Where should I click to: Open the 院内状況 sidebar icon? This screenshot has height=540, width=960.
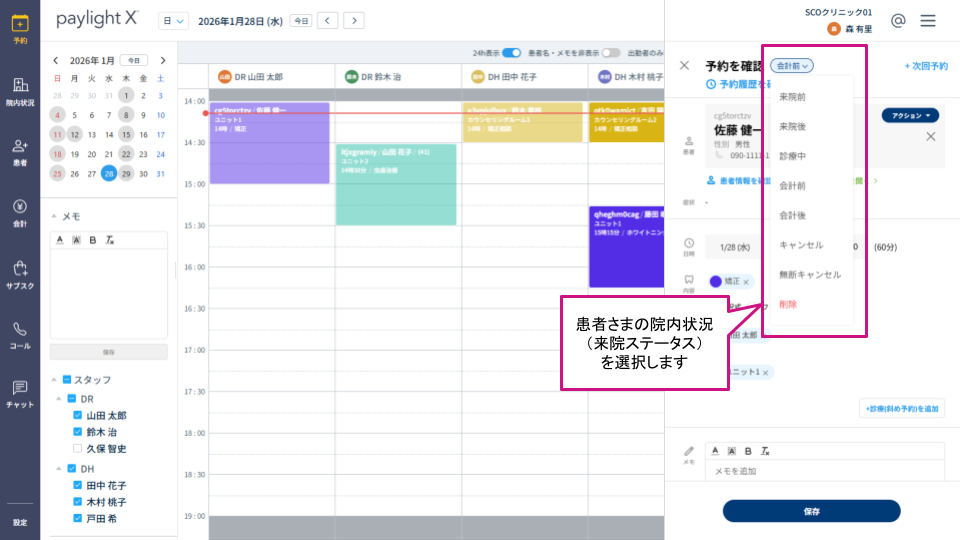[20, 92]
